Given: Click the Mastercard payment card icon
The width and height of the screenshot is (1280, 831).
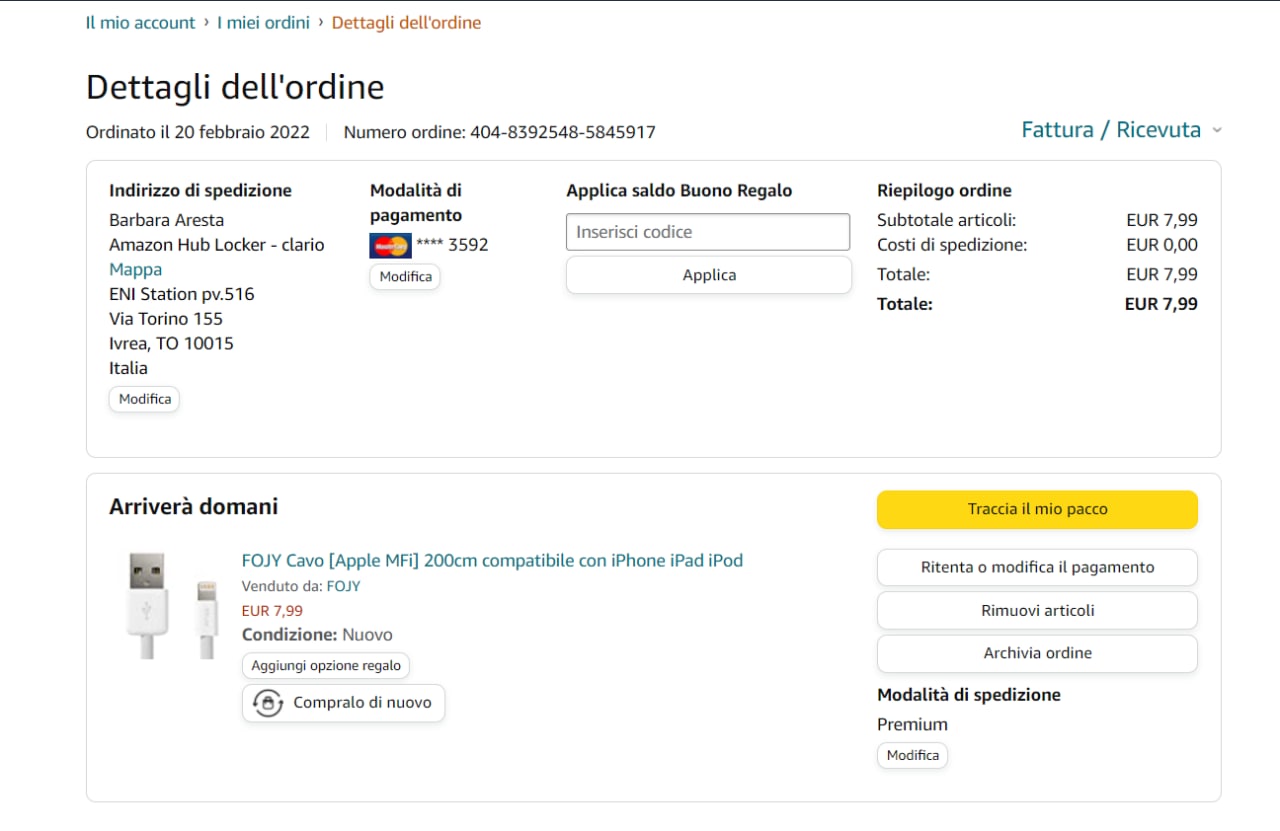Looking at the screenshot, I should pyautogui.click(x=390, y=245).
